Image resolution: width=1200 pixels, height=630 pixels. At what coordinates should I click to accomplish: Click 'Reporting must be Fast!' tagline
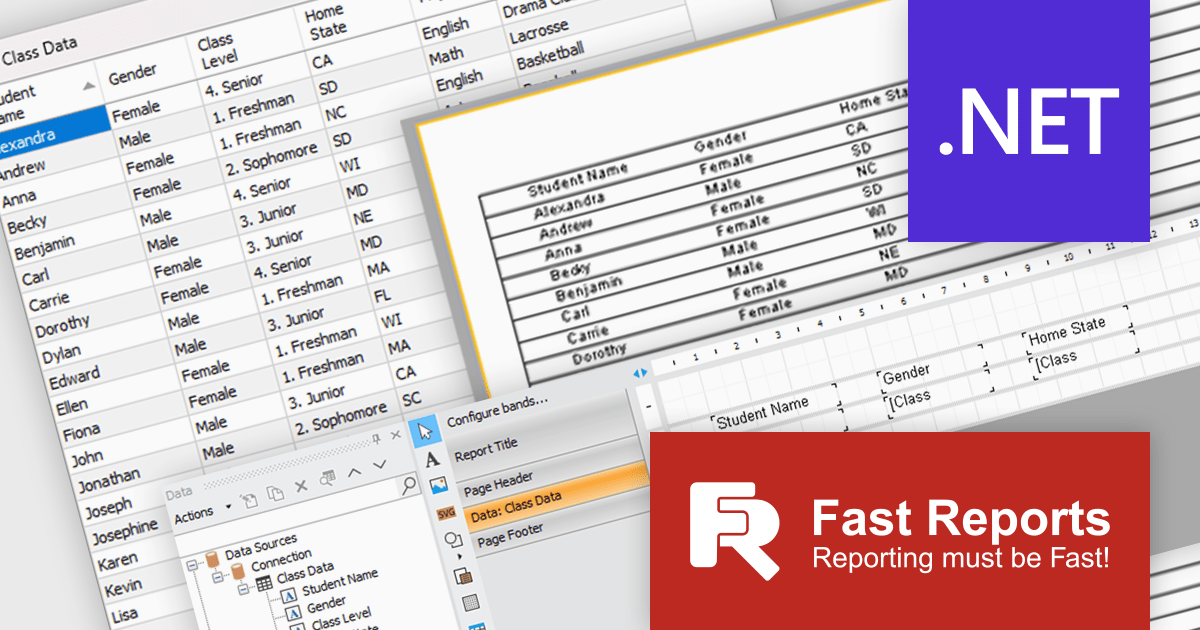click(x=961, y=557)
